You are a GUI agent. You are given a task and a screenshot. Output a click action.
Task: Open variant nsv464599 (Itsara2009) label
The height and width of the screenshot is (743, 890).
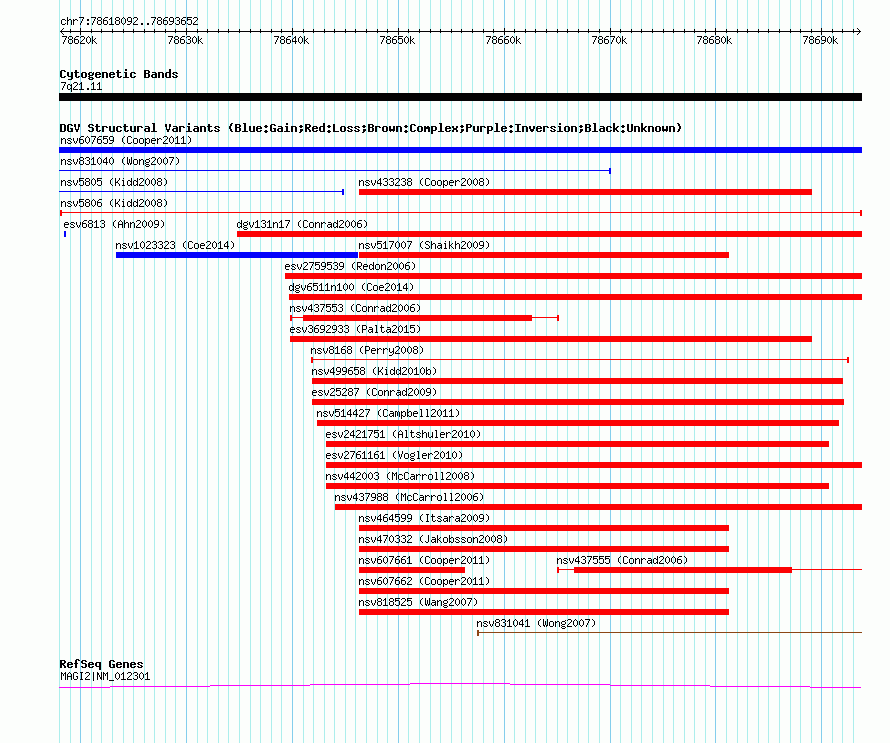(424, 518)
